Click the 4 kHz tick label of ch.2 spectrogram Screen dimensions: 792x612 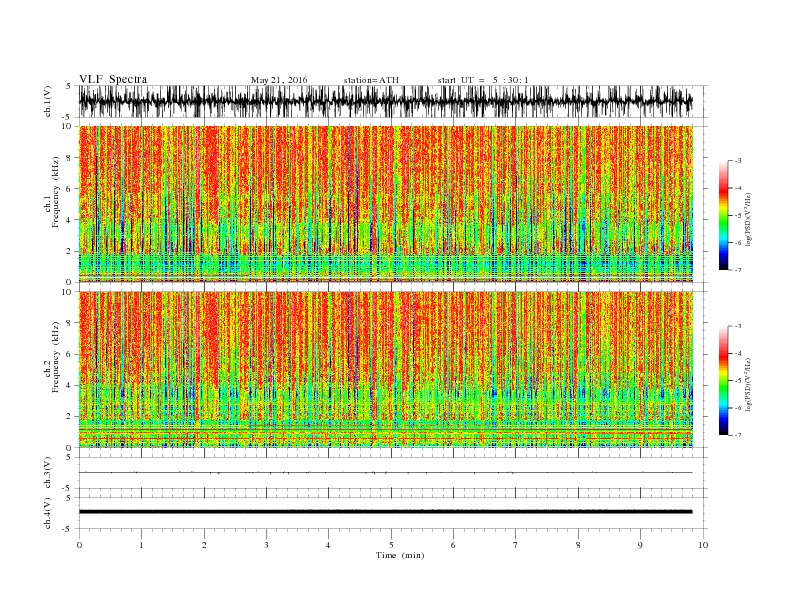pyautogui.click(x=69, y=386)
